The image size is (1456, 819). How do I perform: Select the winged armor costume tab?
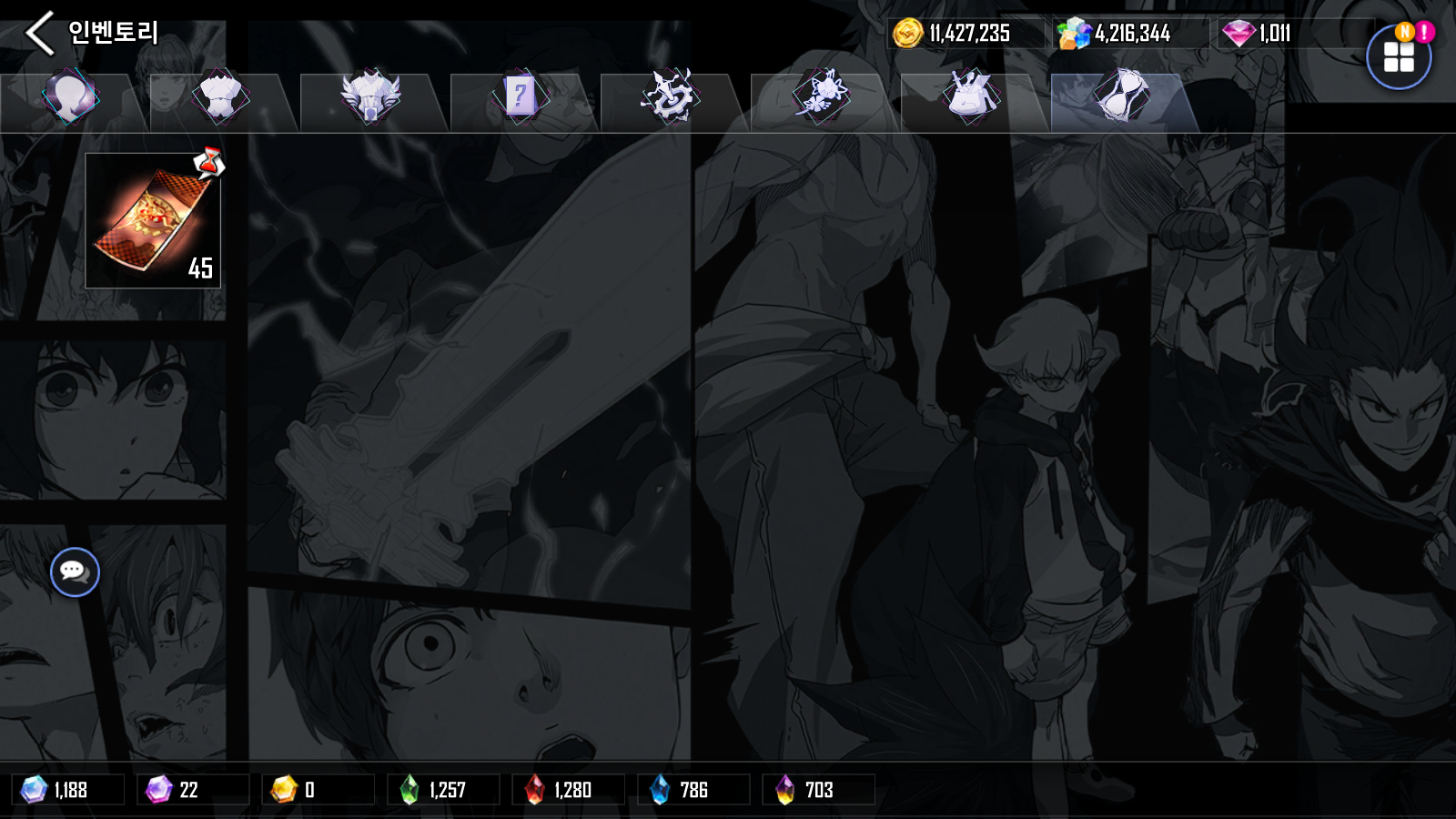370,96
